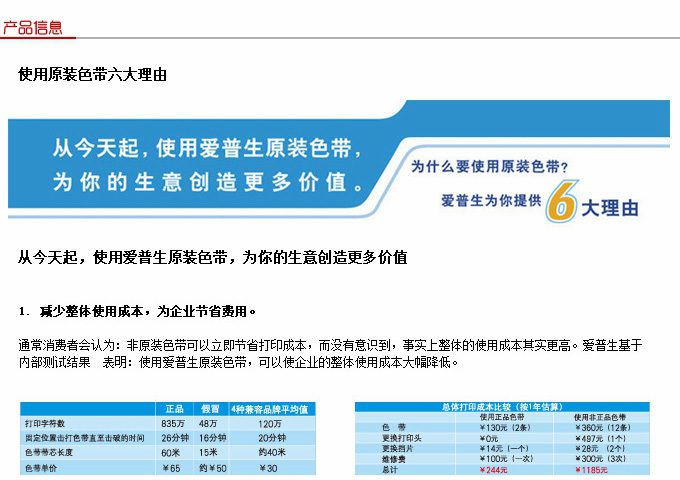Click banner question 为什么要使用原装色带?
Image resolution: width=680 pixels, height=480 pixels.
pos(490,166)
